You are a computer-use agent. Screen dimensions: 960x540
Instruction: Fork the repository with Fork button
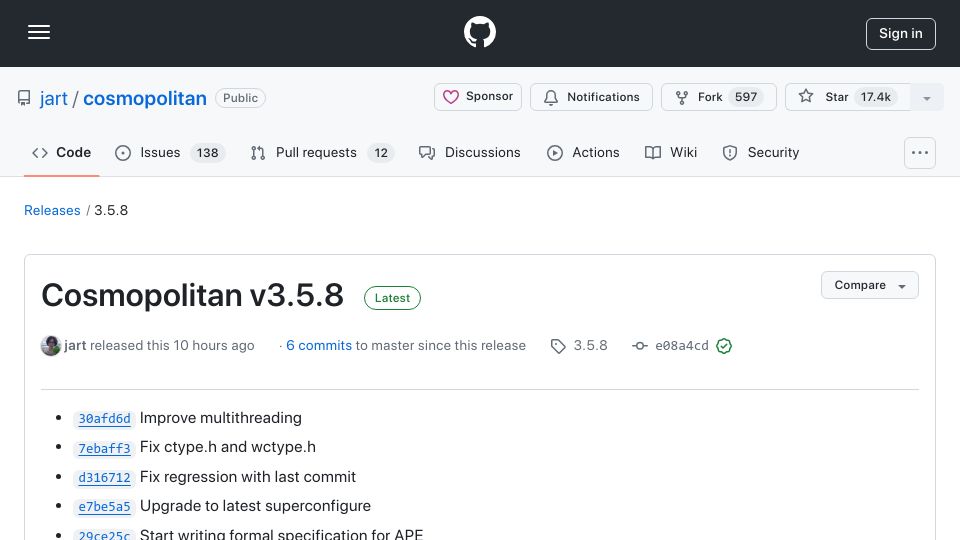click(718, 97)
